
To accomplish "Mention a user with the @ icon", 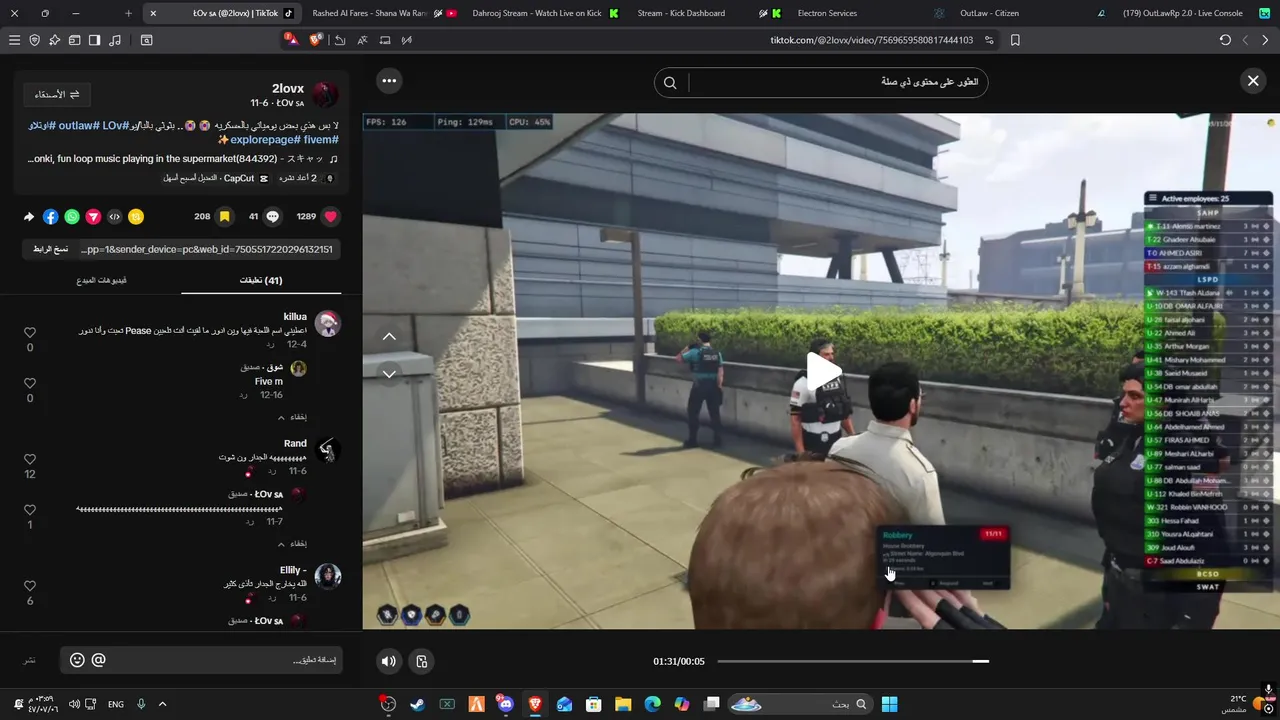I will pos(98,660).
